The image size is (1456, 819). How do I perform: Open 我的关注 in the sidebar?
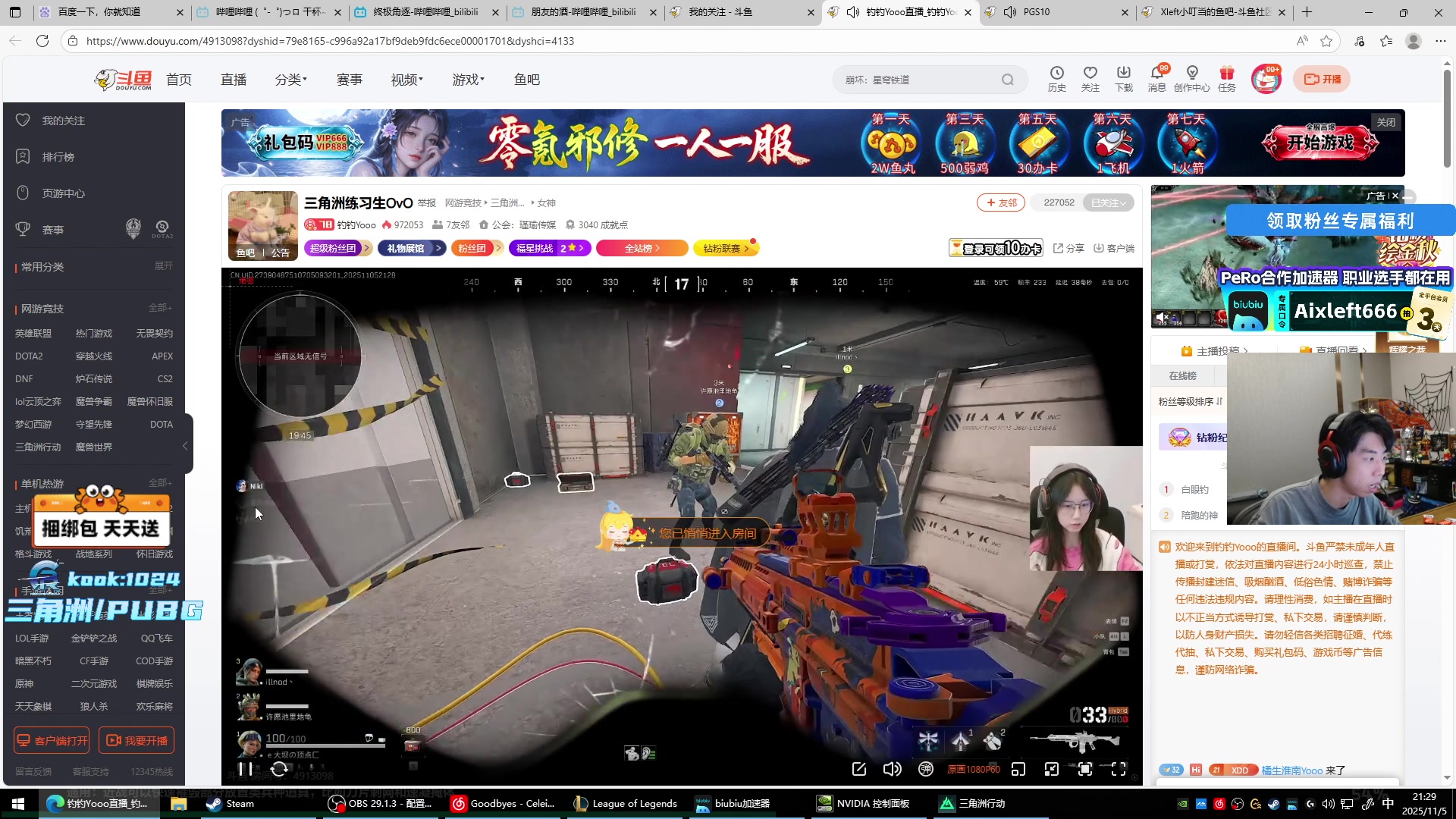(63, 121)
